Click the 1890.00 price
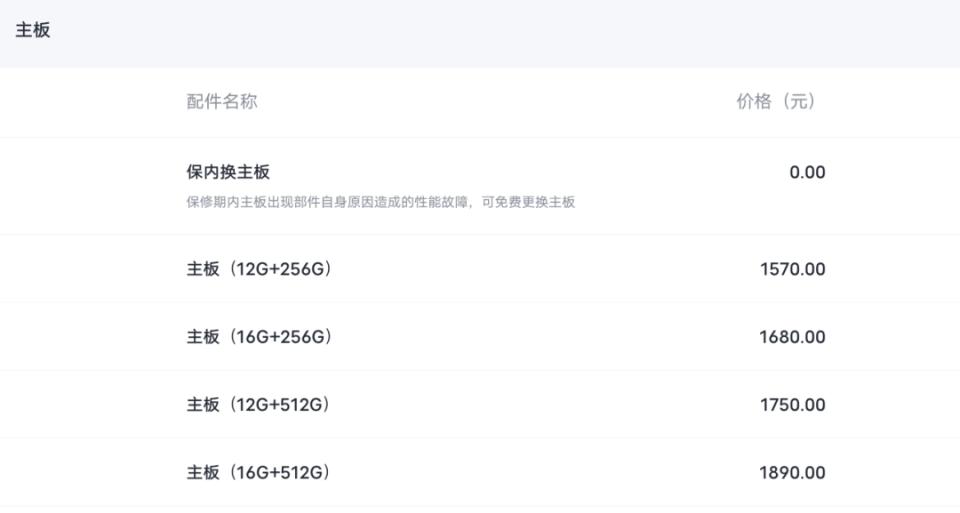This screenshot has height=513, width=960. (792, 473)
